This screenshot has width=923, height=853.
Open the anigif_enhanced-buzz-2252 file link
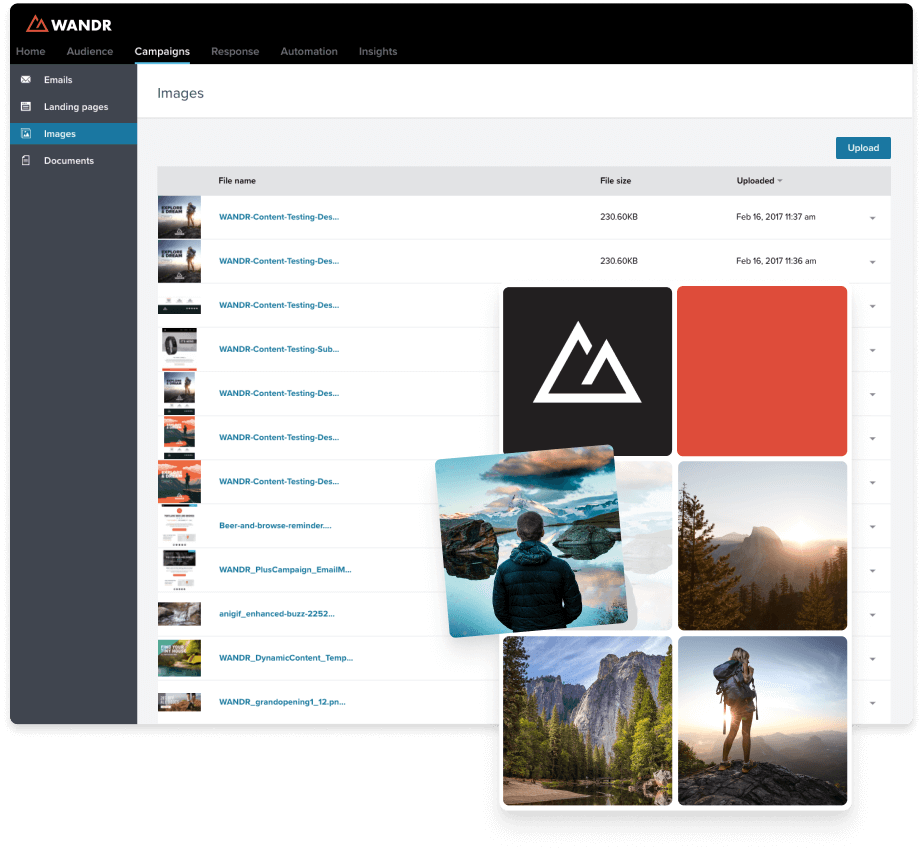[x=277, y=613]
